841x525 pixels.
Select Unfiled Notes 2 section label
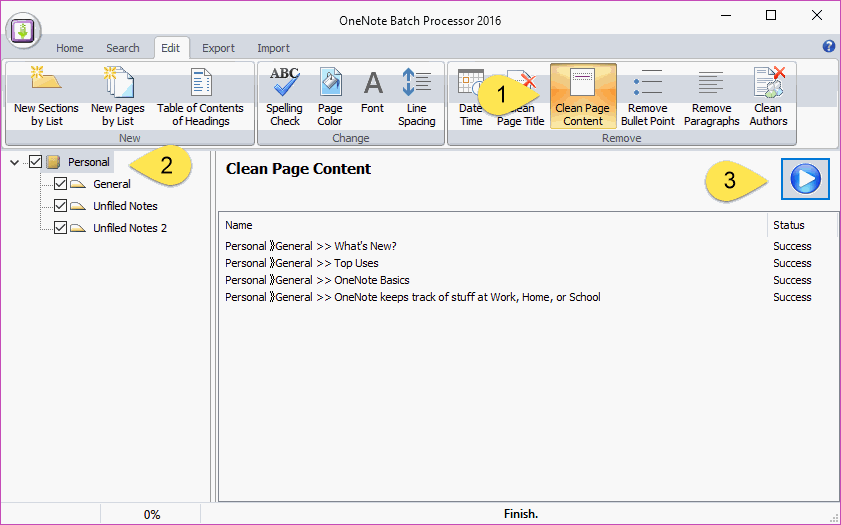130,228
